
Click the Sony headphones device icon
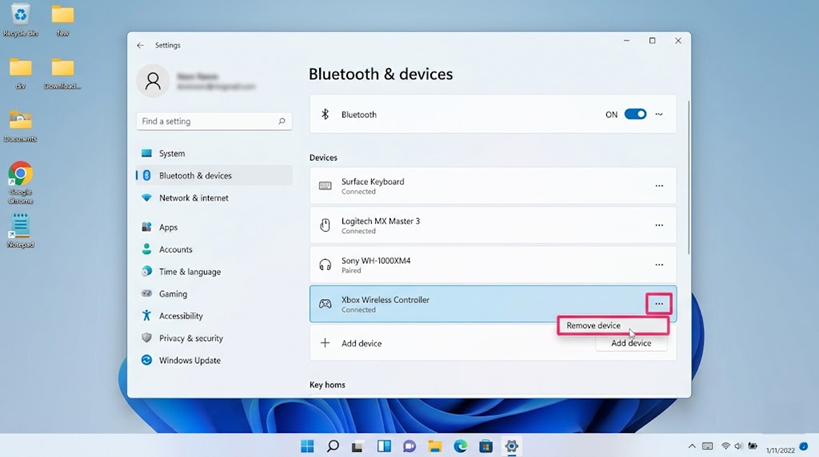click(325, 265)
